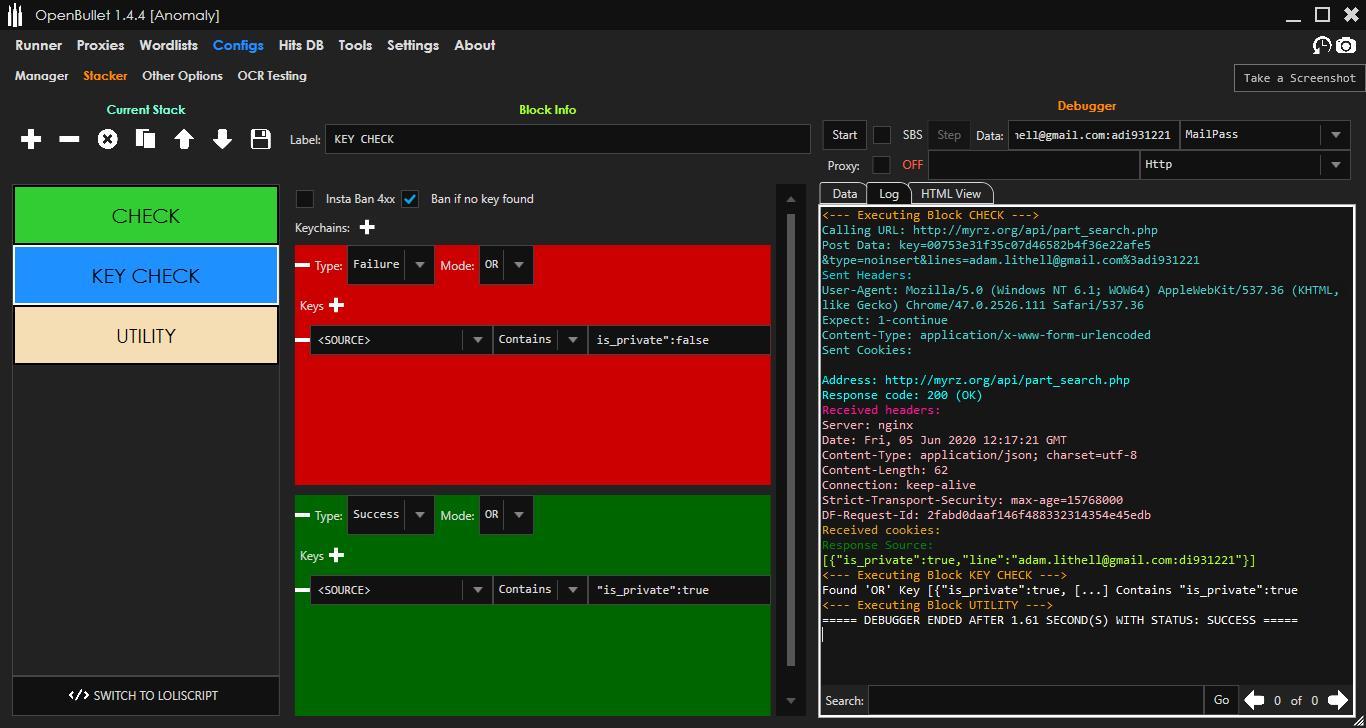The image size is (1366, 728).
Task: Edit the is_private false key value
Action: coord(679,340)
